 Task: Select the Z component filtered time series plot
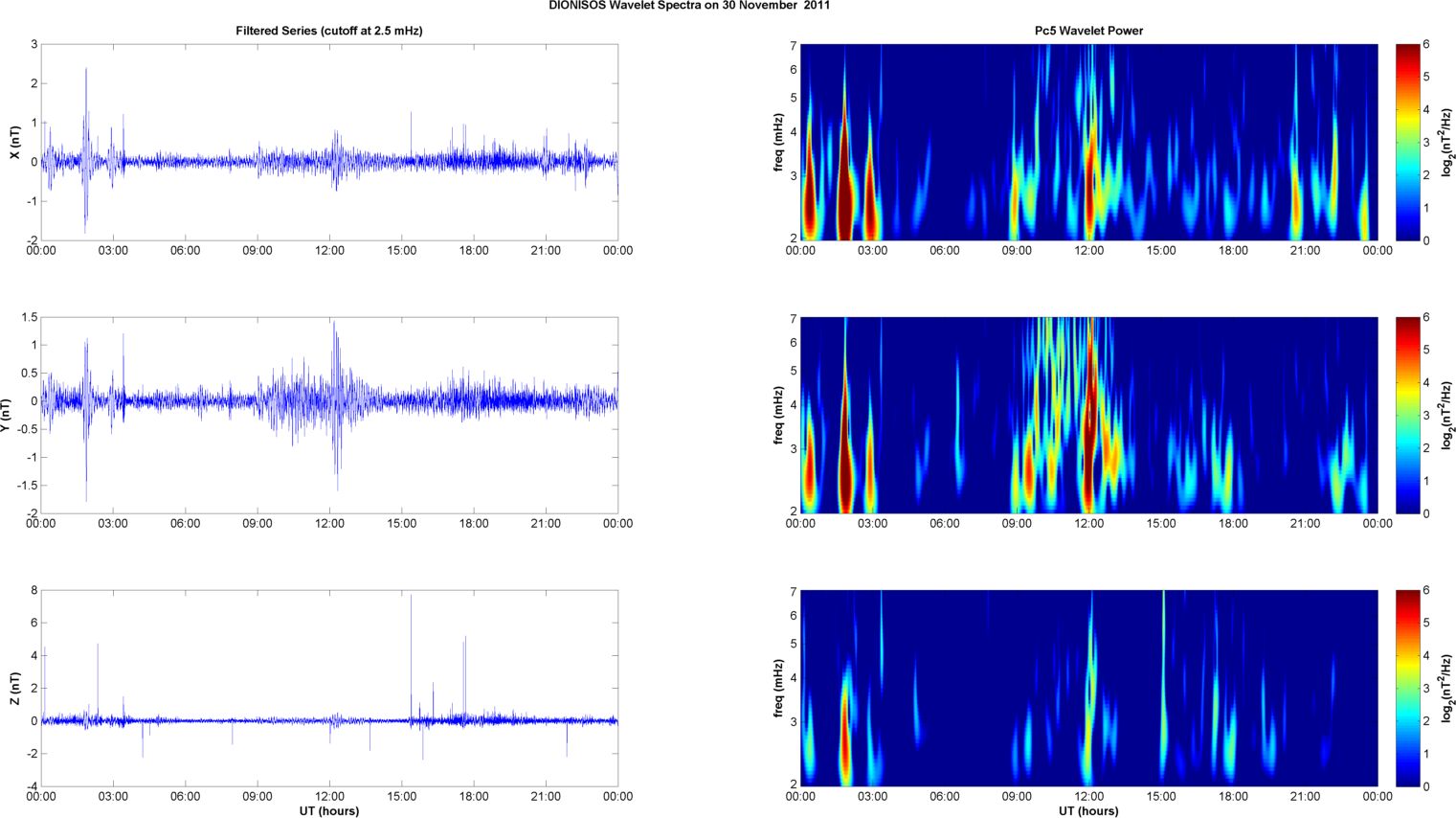(x=329, y=688)
